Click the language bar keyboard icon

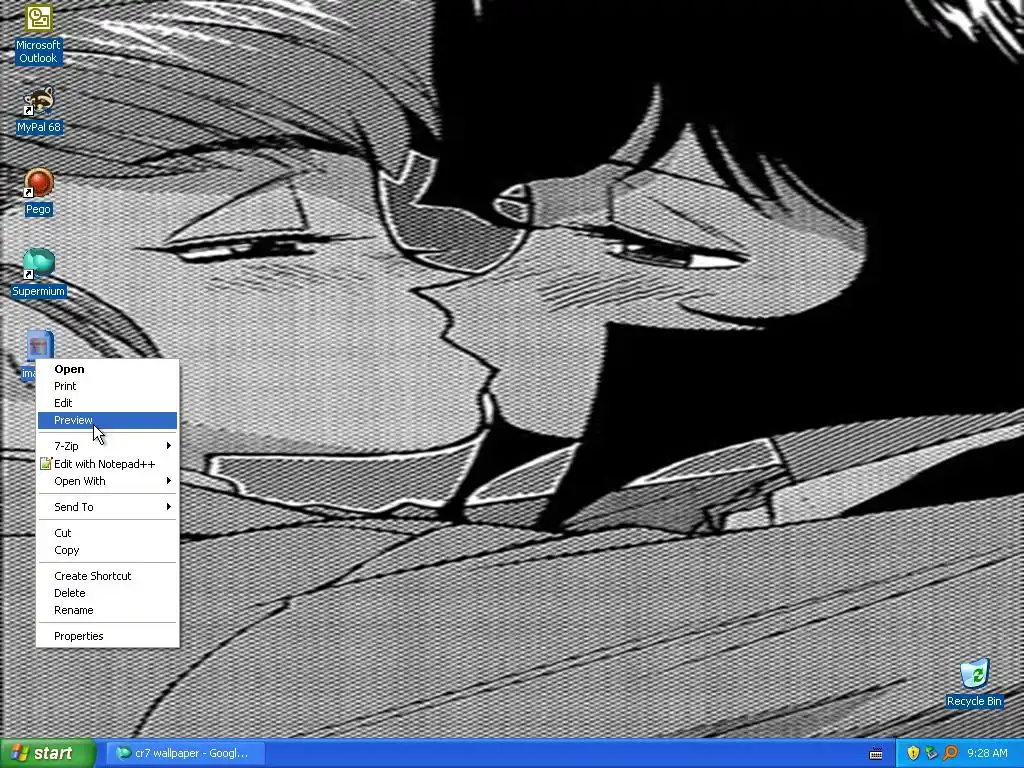[x=876, y=754]
